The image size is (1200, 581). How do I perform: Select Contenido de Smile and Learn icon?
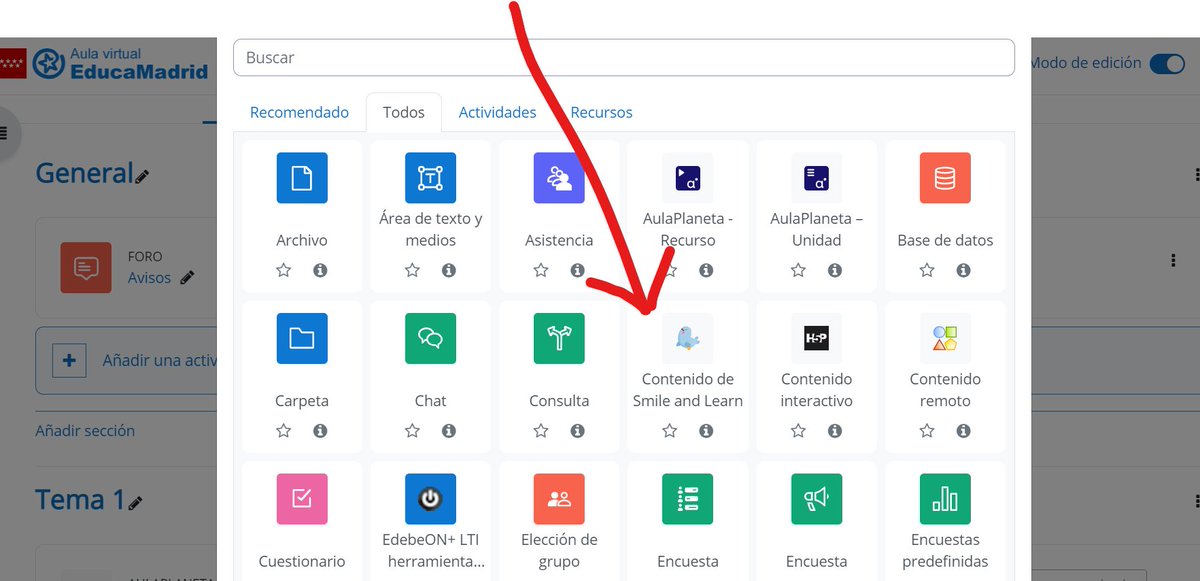pyautogui.click(x=688, y=339)
